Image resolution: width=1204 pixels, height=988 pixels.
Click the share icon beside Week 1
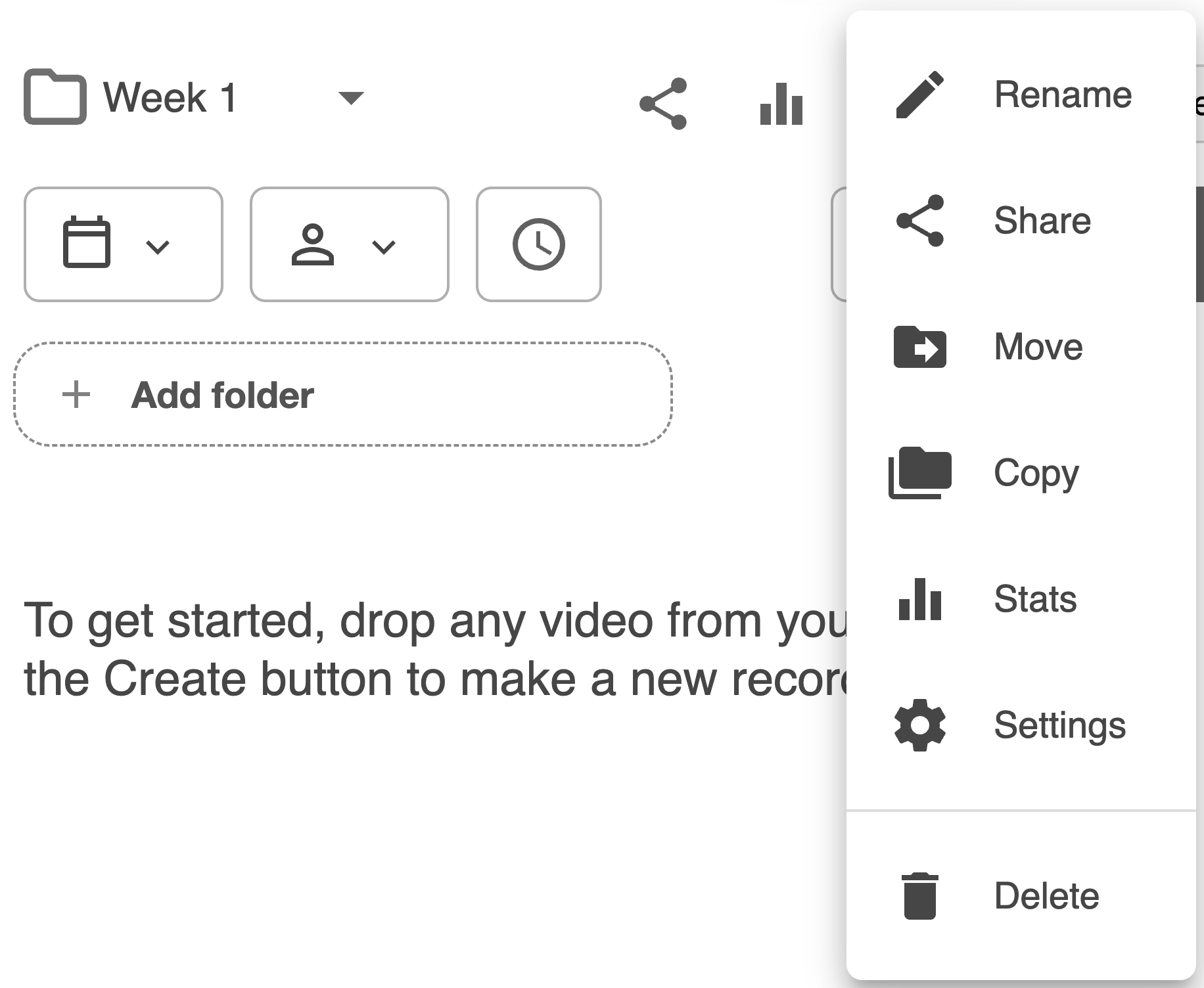[x=662, y=104]
